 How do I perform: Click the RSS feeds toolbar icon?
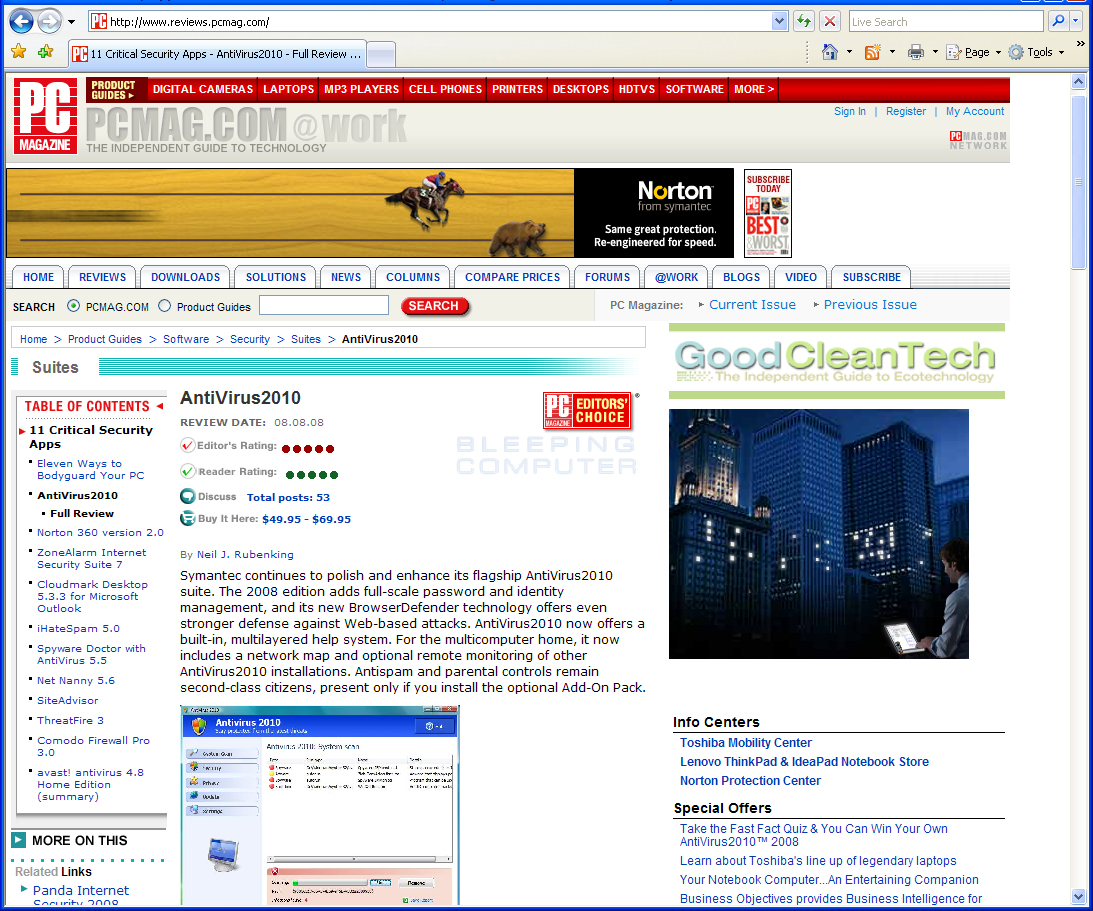(x=873, y=52)
